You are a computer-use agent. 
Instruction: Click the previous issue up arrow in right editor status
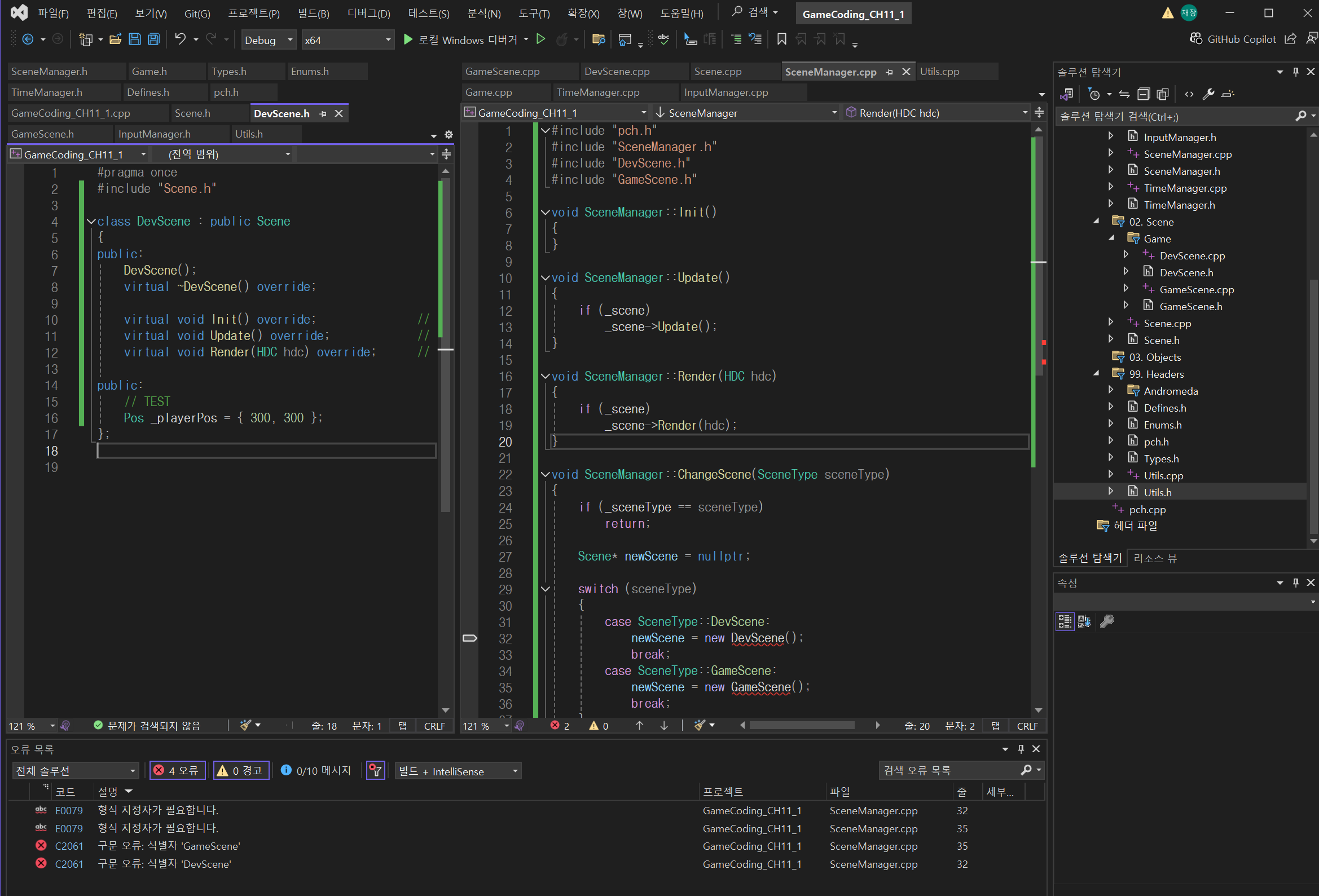coord(639,726)
